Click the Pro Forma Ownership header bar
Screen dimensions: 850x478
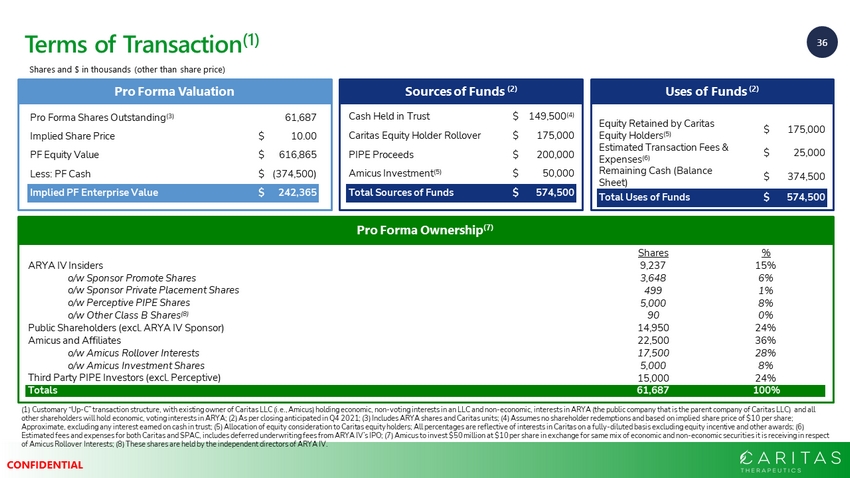point(424,232)
